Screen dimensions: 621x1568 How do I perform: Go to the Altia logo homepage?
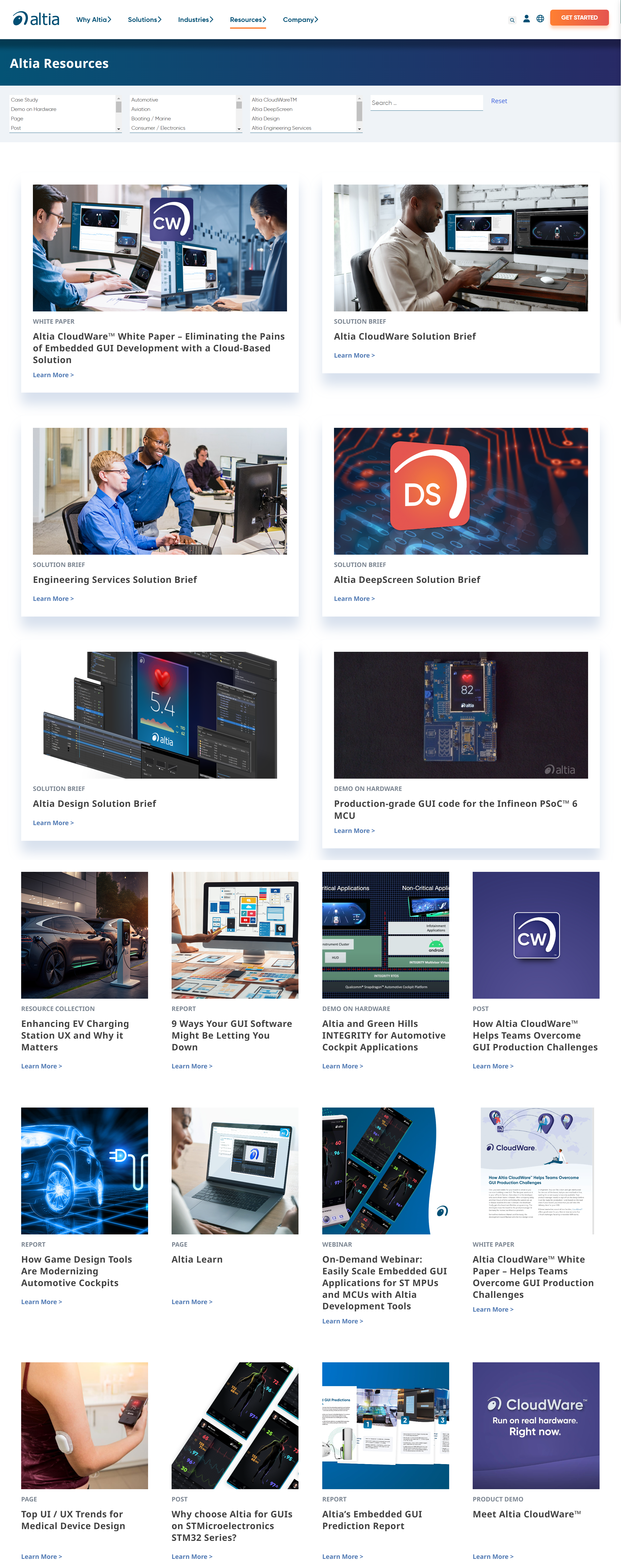[36, 19]
